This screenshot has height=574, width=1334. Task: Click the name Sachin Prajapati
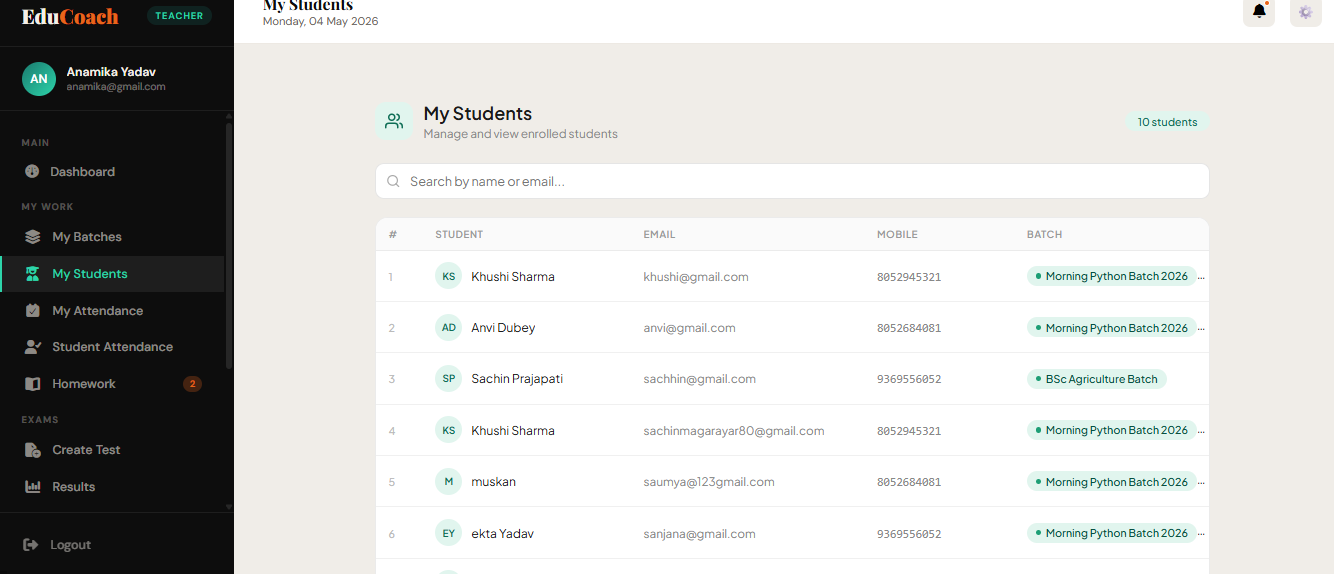point(517,379)
